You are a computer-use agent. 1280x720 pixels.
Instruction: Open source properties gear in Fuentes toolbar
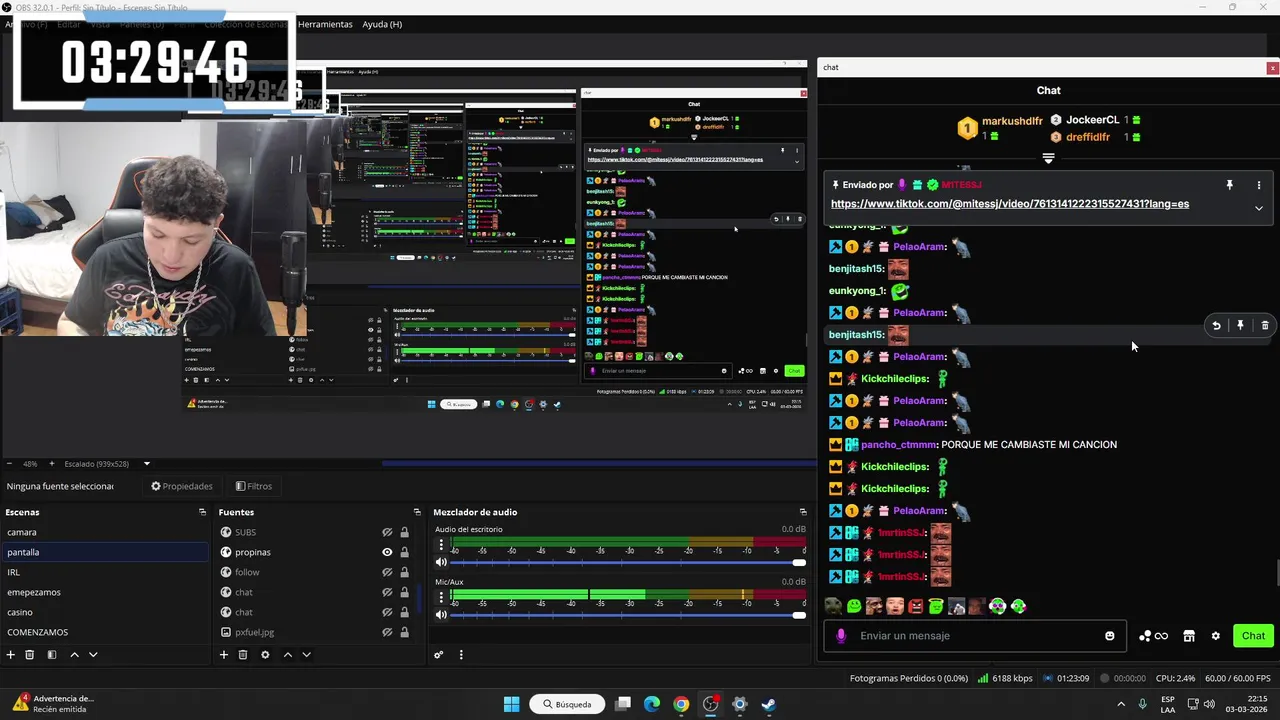coord(265,655)
